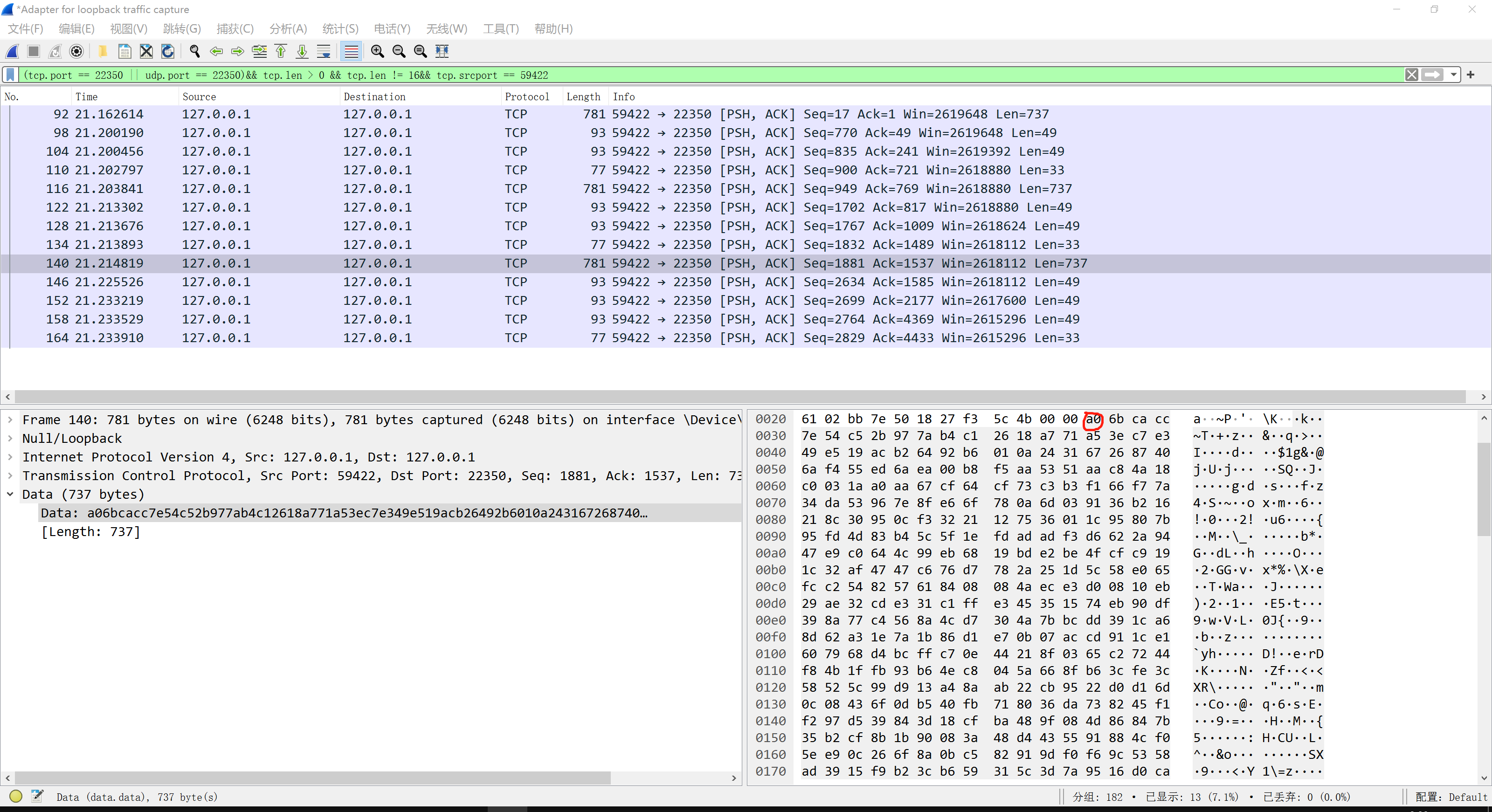Select packet number 92 in the list
1492x812 pixels.
[745, 114]
